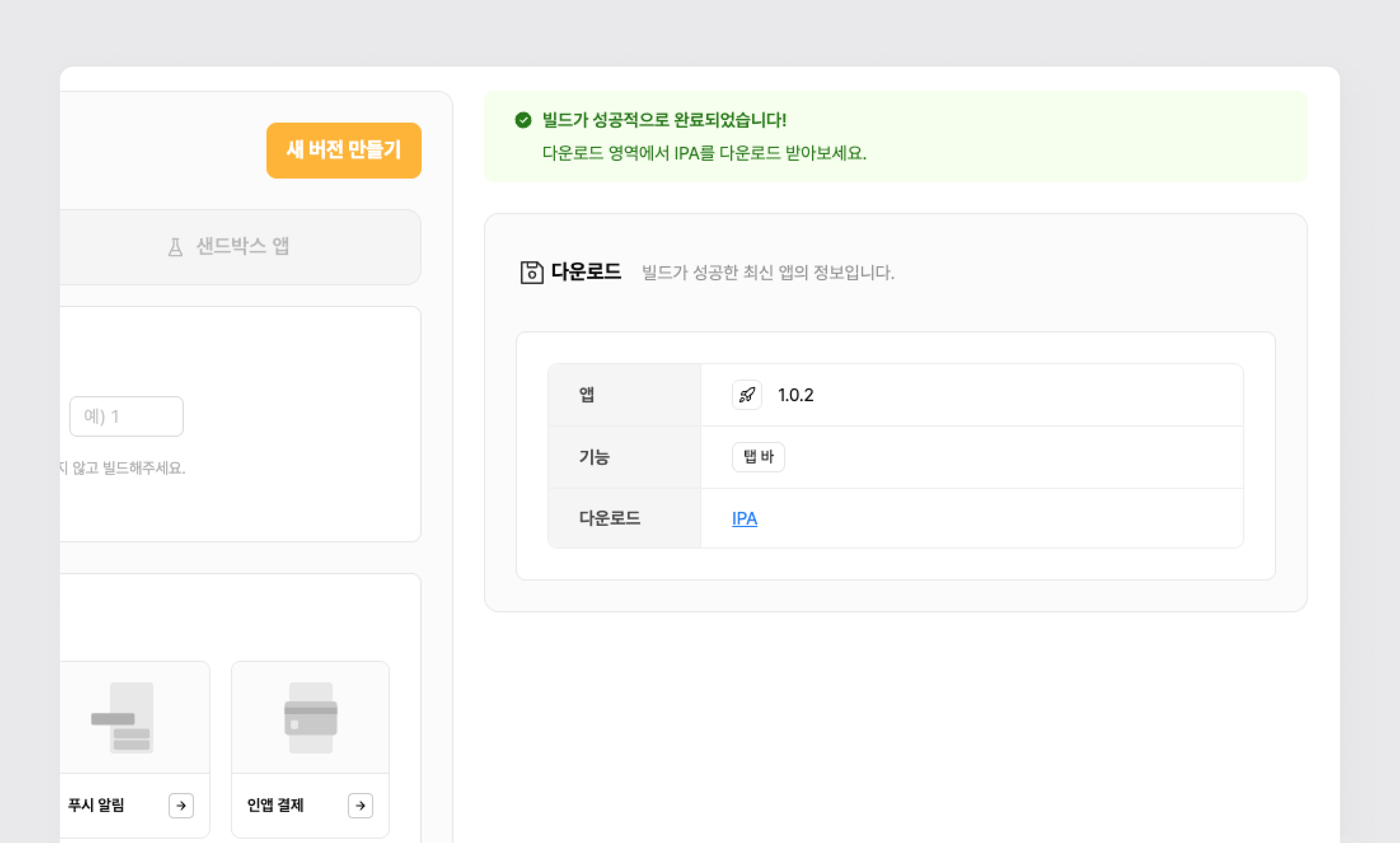Click the floppy disk download icon
The image size is (1400, 843).
531,272
